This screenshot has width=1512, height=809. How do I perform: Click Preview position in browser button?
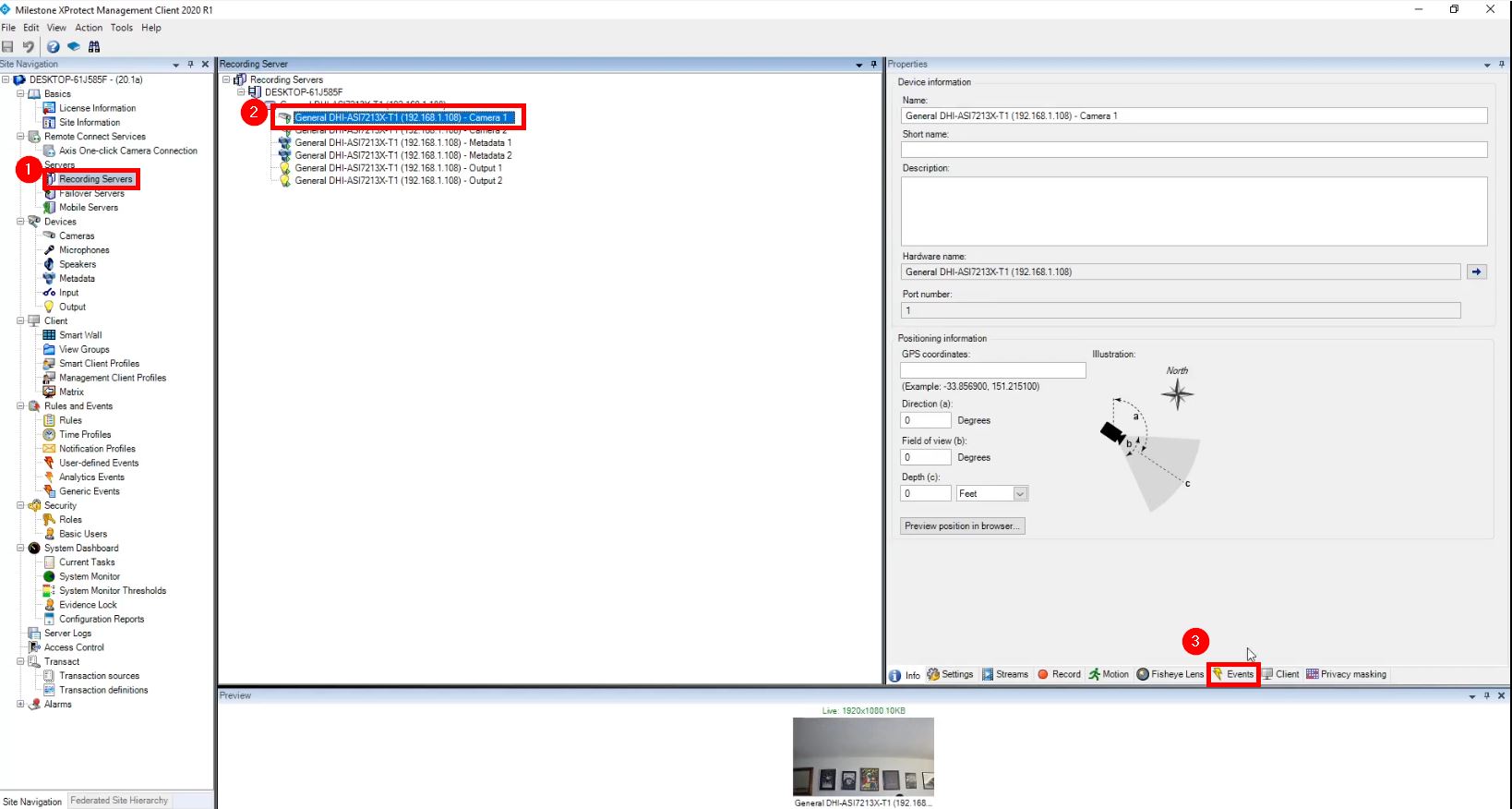coord(963,526)
